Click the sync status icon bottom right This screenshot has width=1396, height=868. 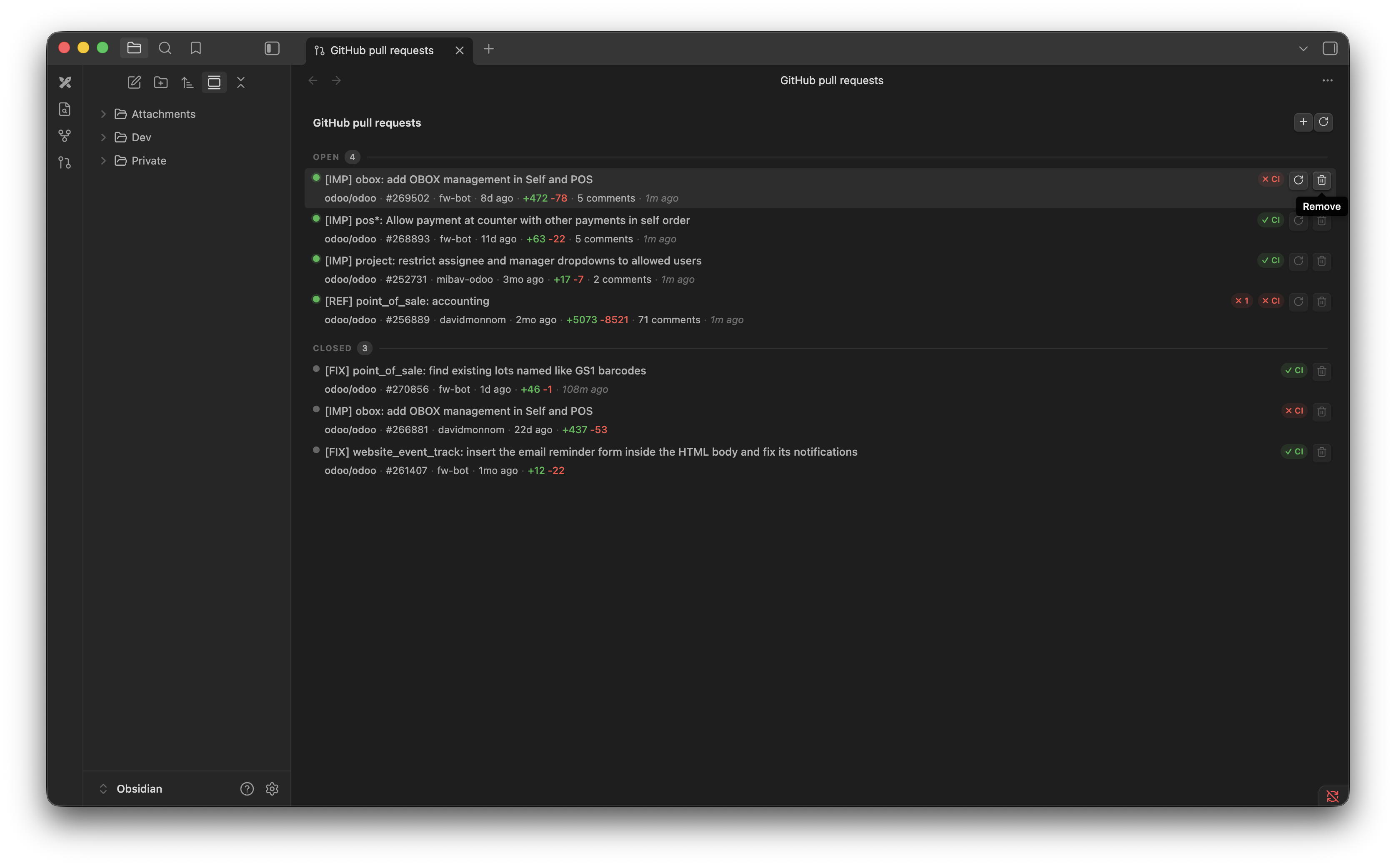point(1332,796)
